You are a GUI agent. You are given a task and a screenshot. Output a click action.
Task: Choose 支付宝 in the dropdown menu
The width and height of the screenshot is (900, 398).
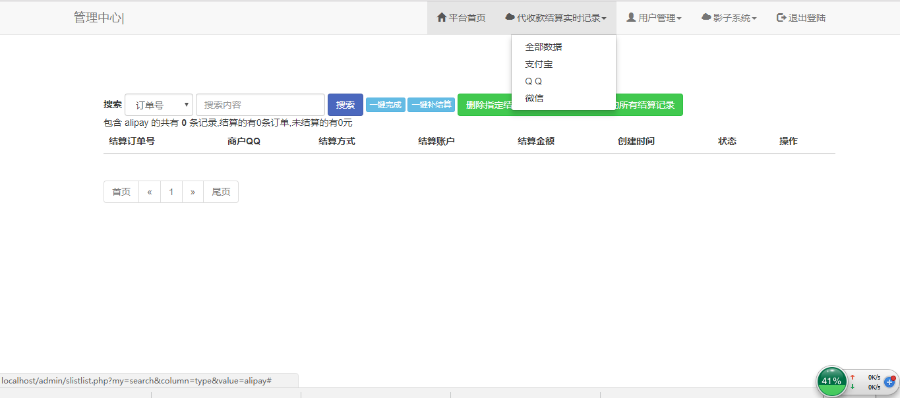(564, 64)
